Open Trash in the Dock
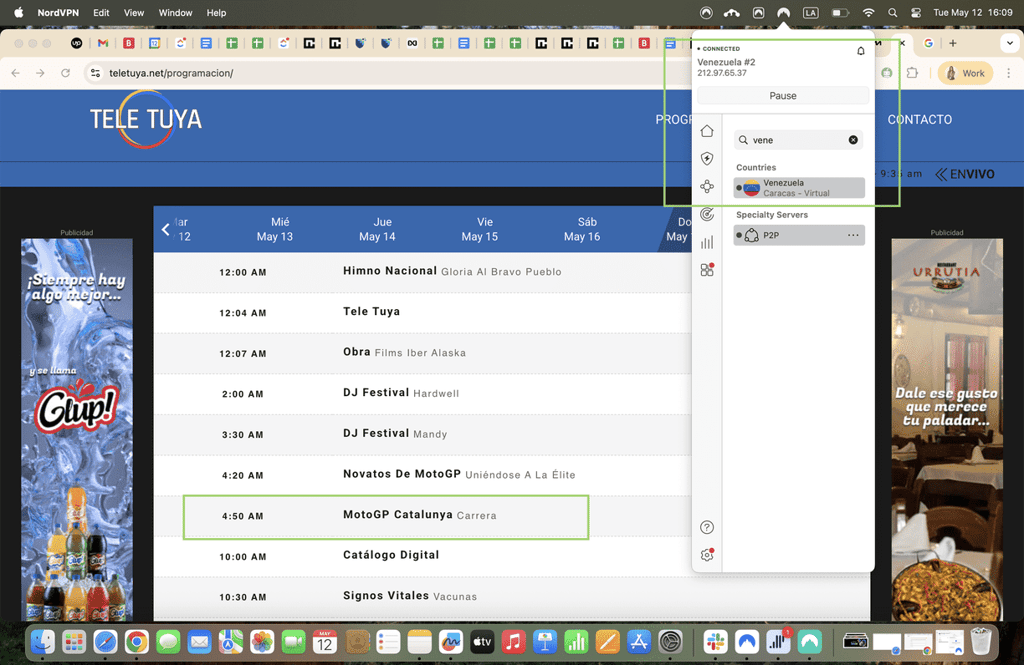This screenshot has height=665, width=1024. [x=981, y=642]
